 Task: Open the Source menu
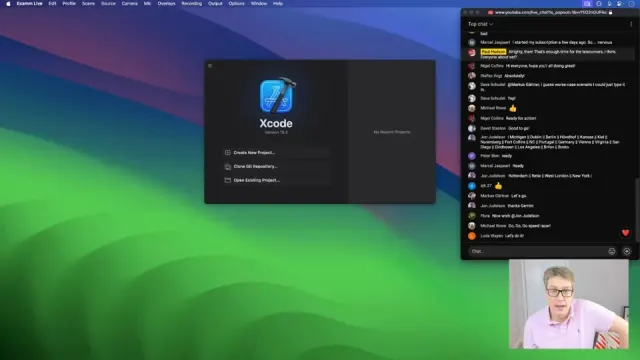(x=108, y=4)
